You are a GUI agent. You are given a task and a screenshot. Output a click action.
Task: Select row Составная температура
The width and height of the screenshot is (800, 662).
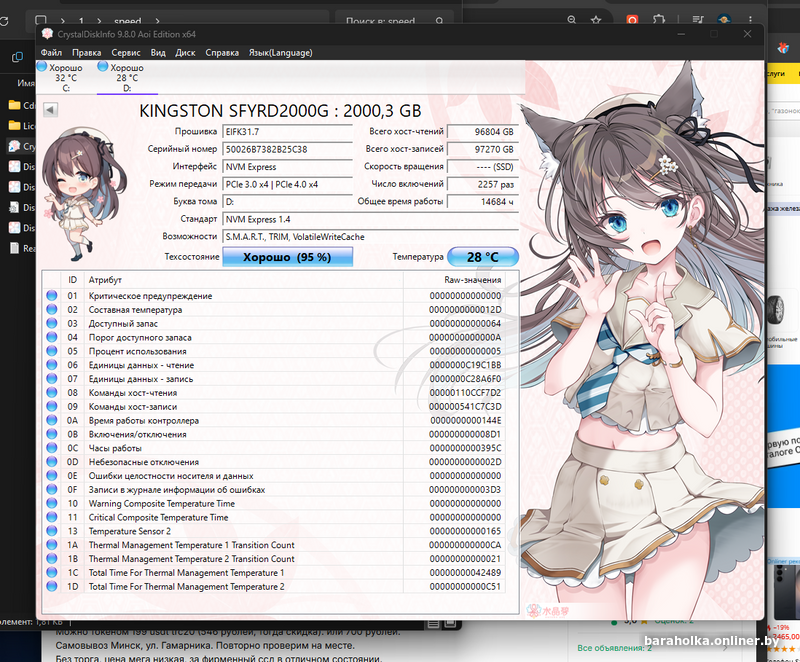coord(274,310)
